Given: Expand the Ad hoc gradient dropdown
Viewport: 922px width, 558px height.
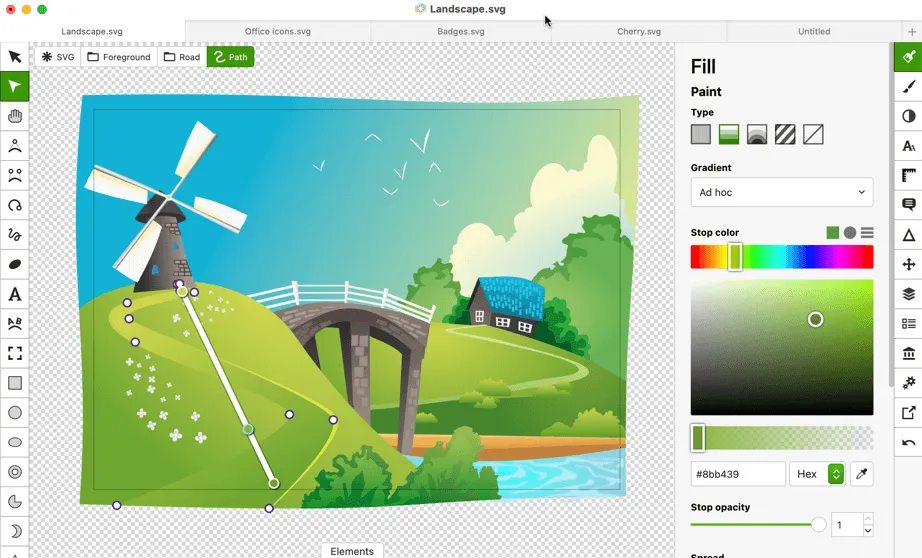Looking at the screenshot, I should click(x=781, y=192).
